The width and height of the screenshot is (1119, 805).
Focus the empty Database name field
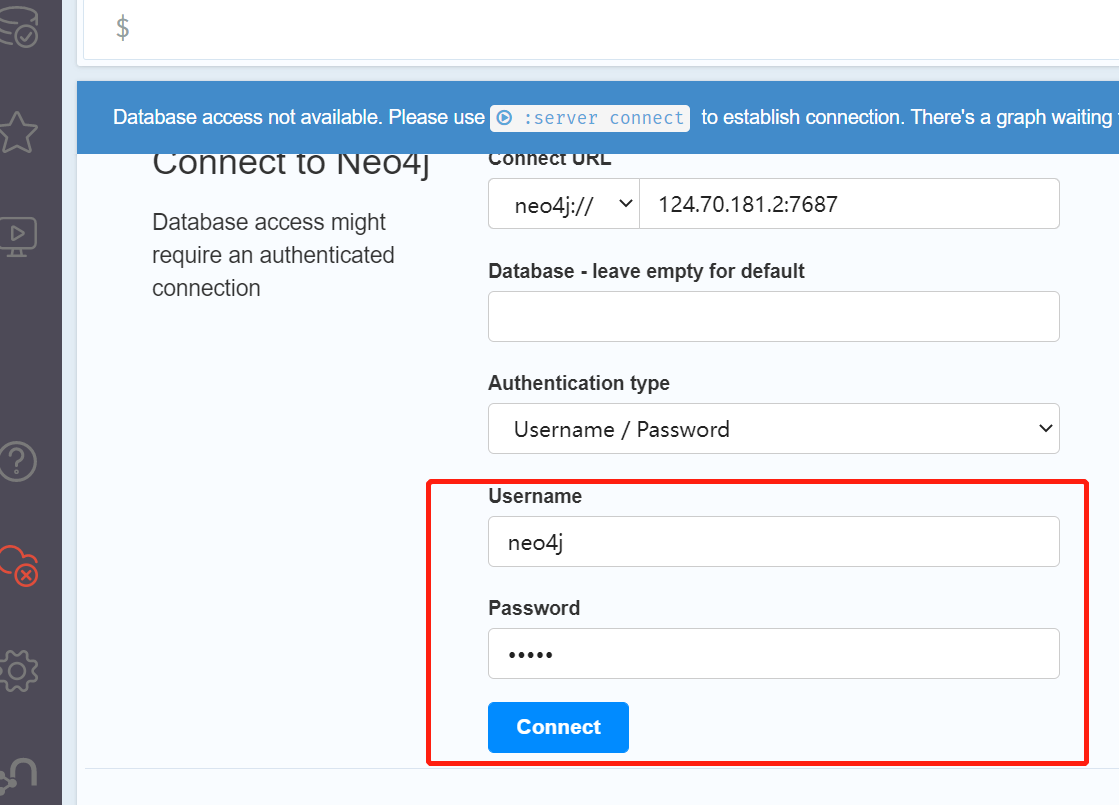[x=773, y=317]
